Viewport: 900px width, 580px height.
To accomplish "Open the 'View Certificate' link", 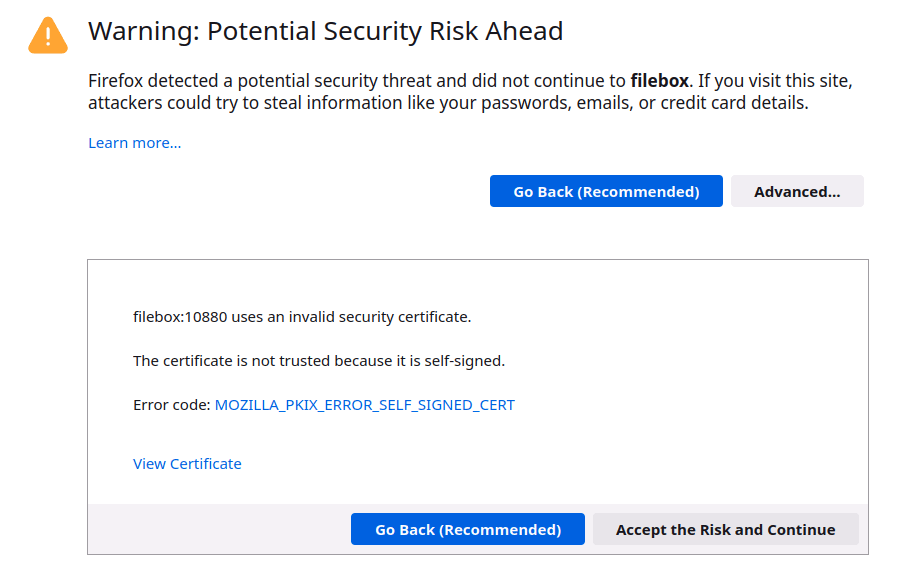I will click(187, 464).
